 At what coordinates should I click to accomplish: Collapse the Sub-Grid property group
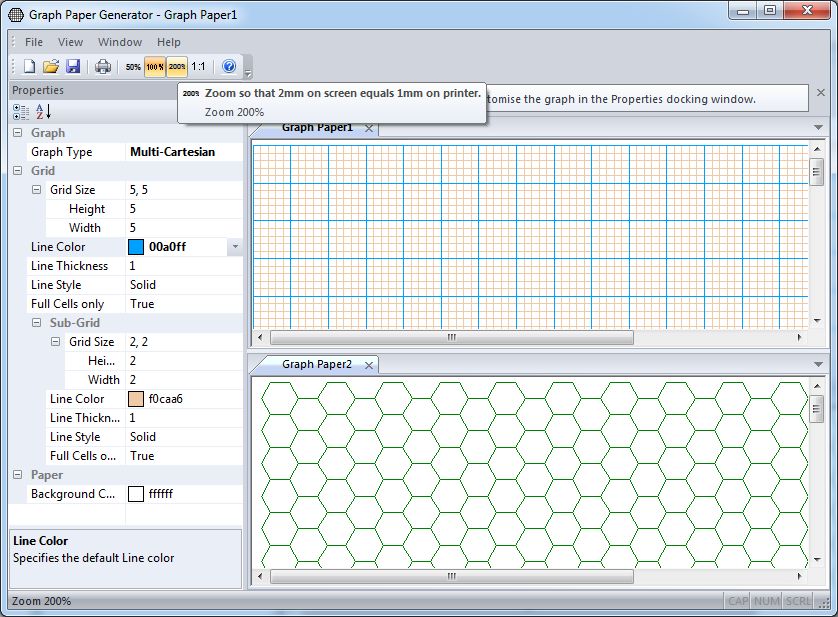tap(37, 323)
